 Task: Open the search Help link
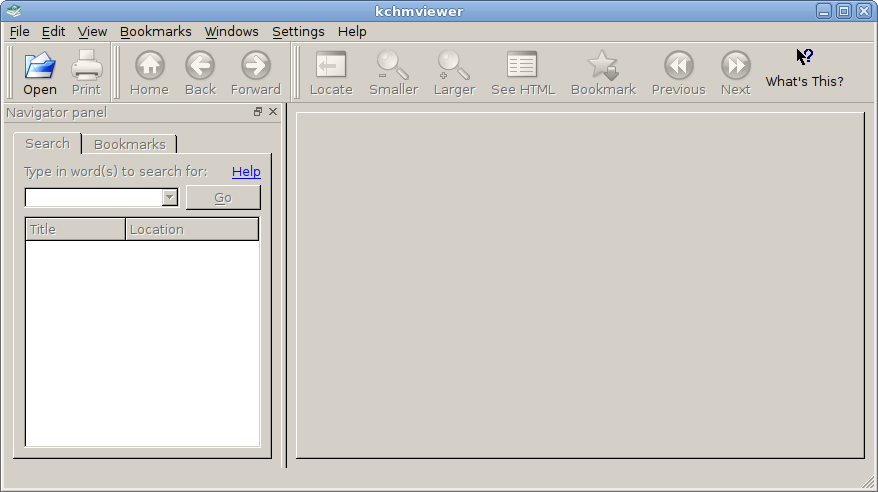pos(246,172)
